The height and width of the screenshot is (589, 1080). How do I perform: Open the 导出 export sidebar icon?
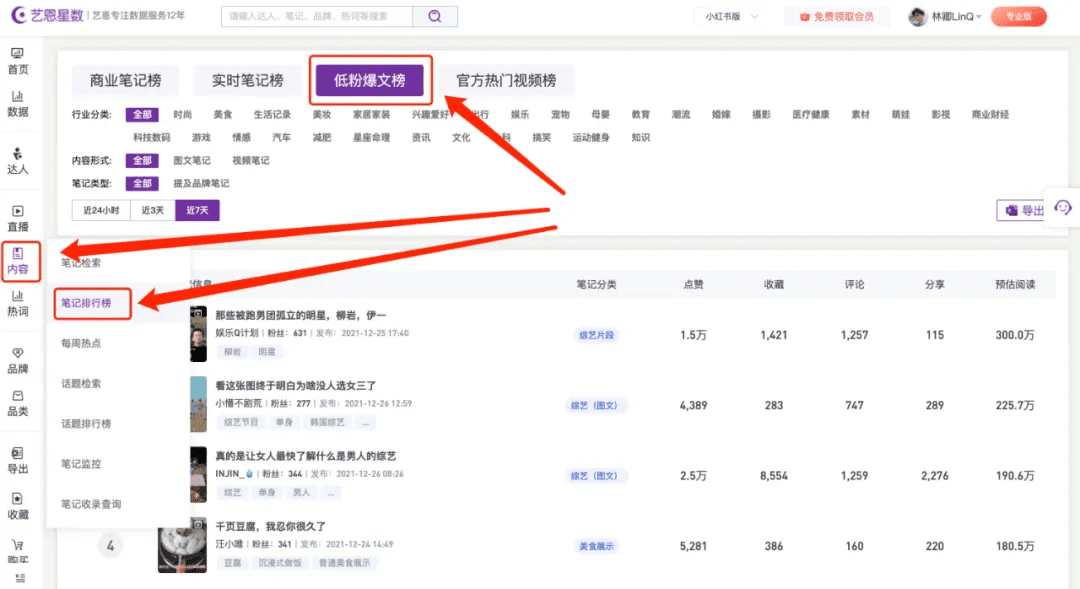coord(18,460)
